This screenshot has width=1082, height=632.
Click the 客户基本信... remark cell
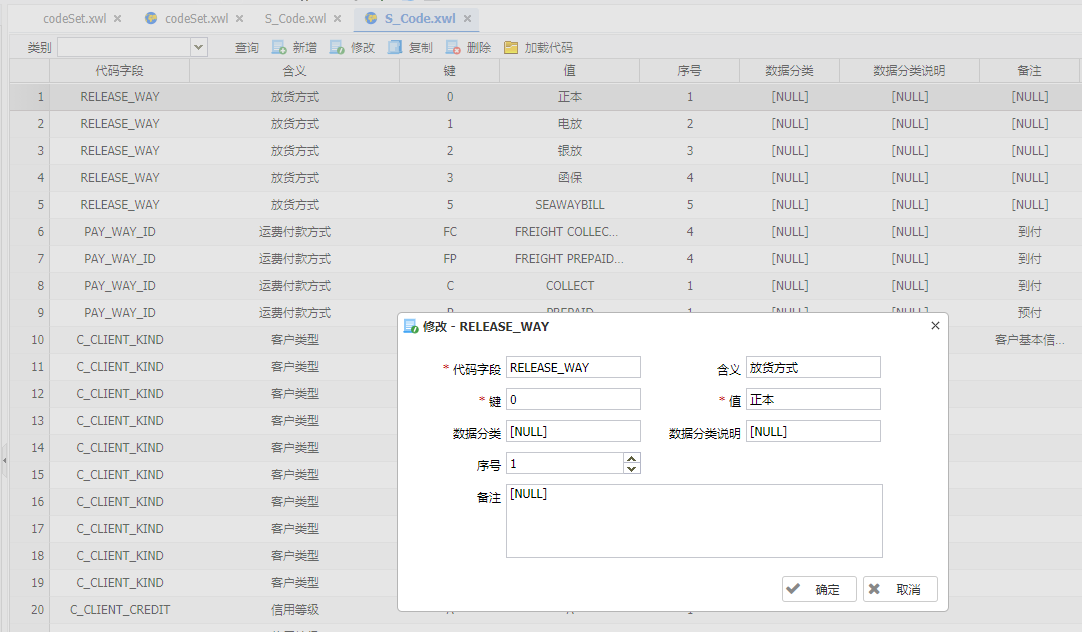point(1030,339)
